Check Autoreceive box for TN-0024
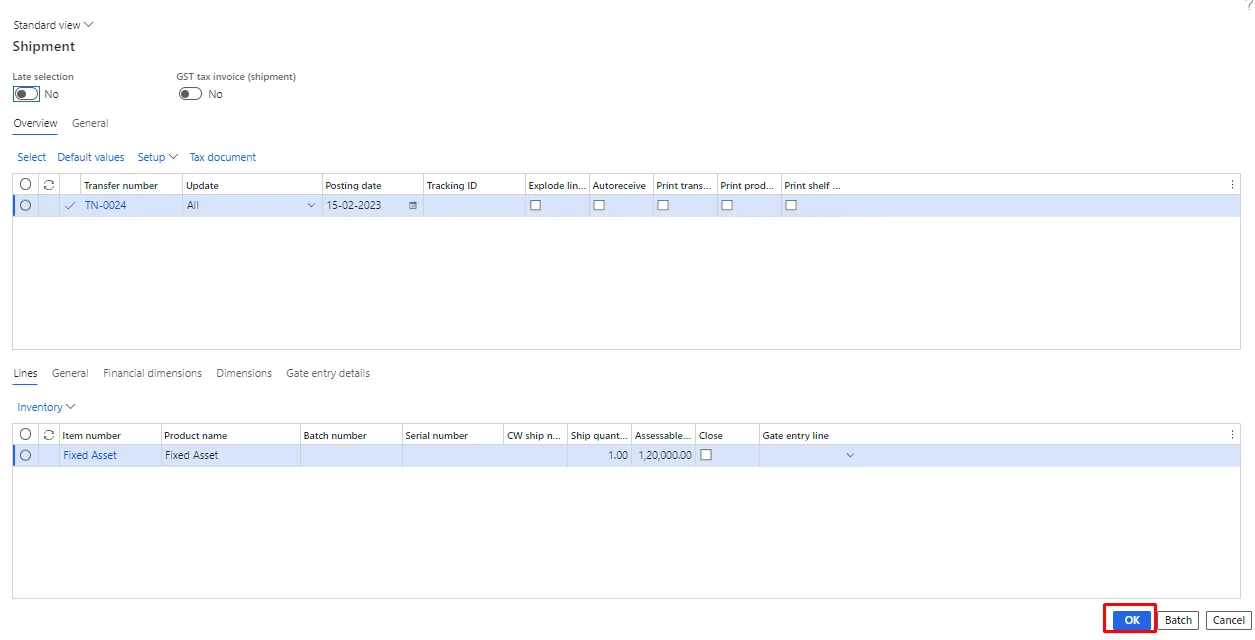 [599, 205]
